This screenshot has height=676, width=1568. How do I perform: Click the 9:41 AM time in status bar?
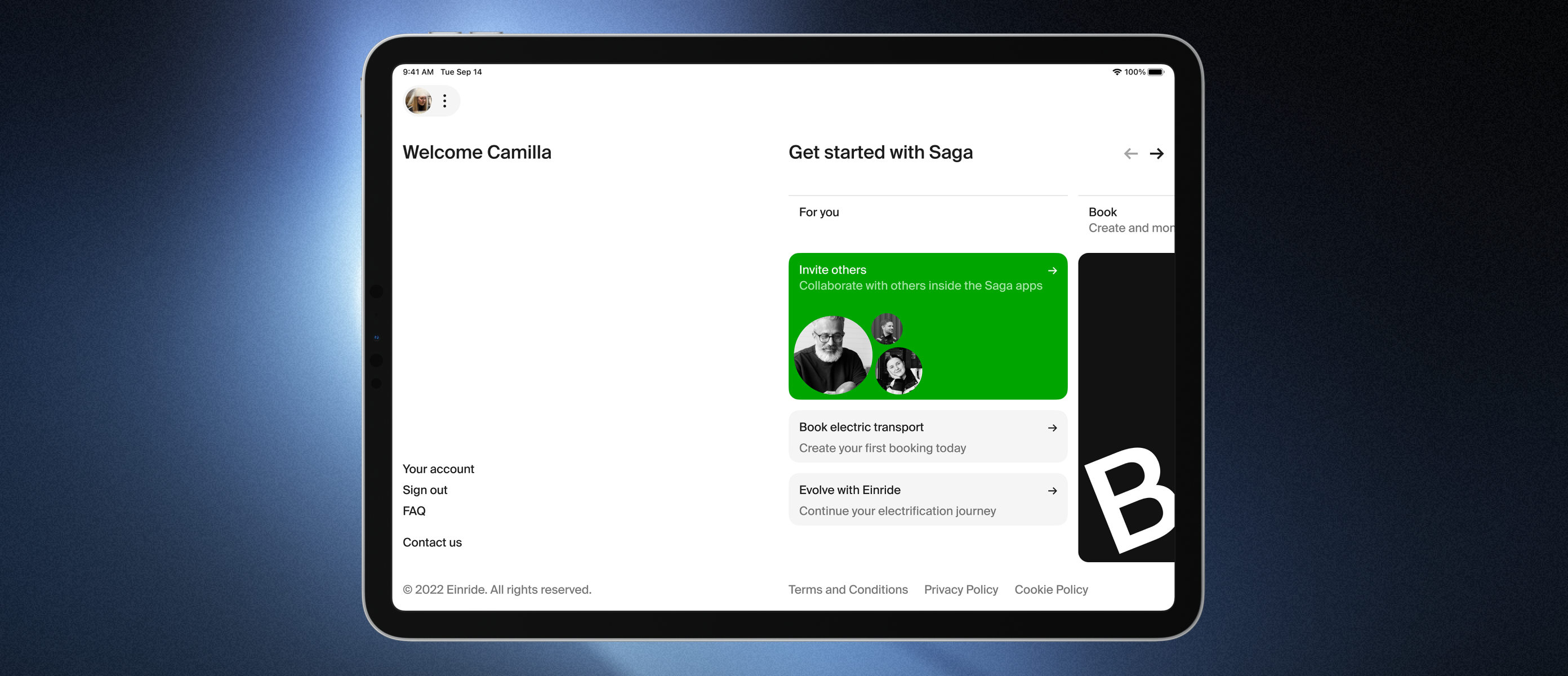click(418, 72)
